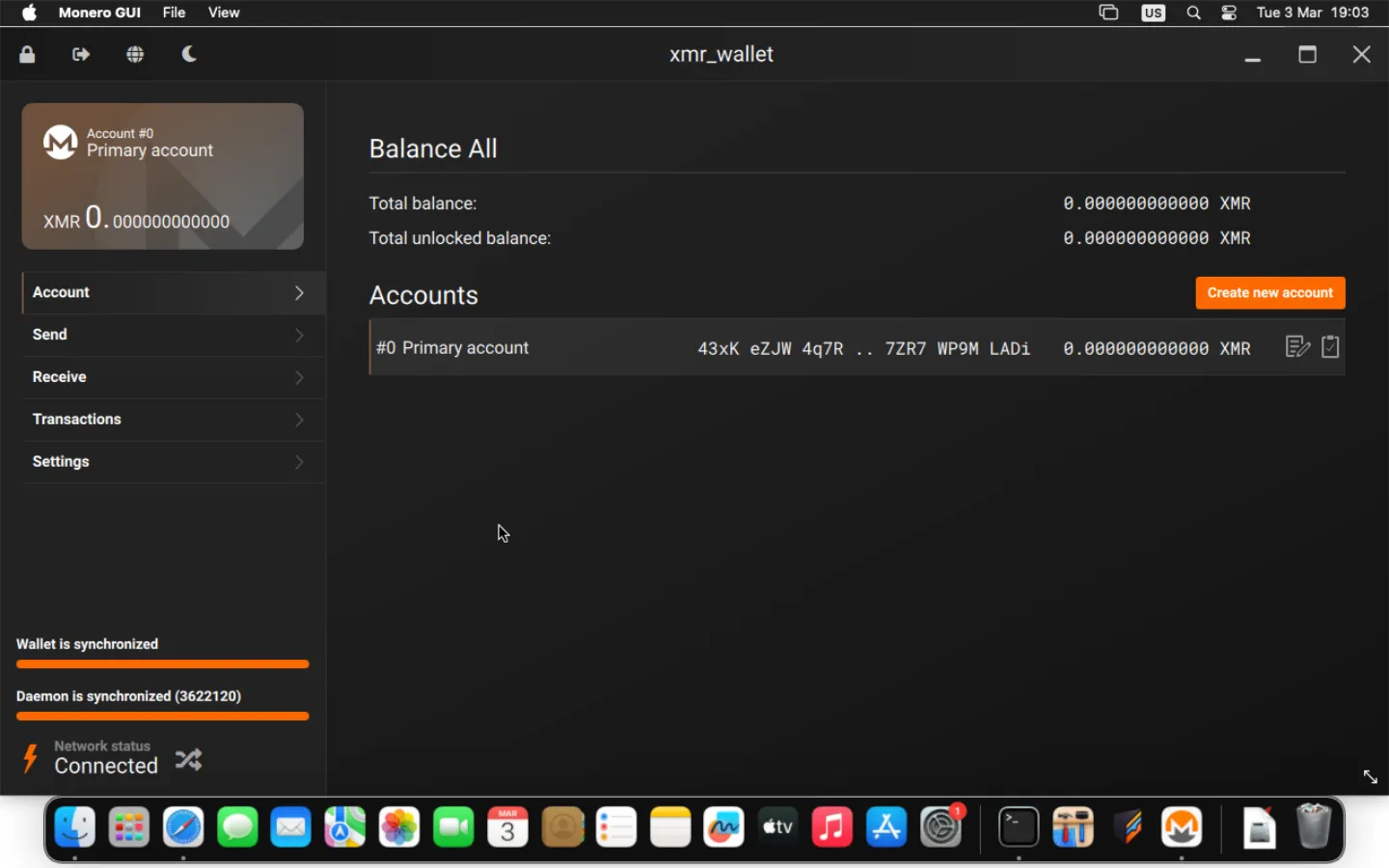Click the chevron arrow beside Settings
This screenshot has height=868, width=1389.
click(299, 462)
